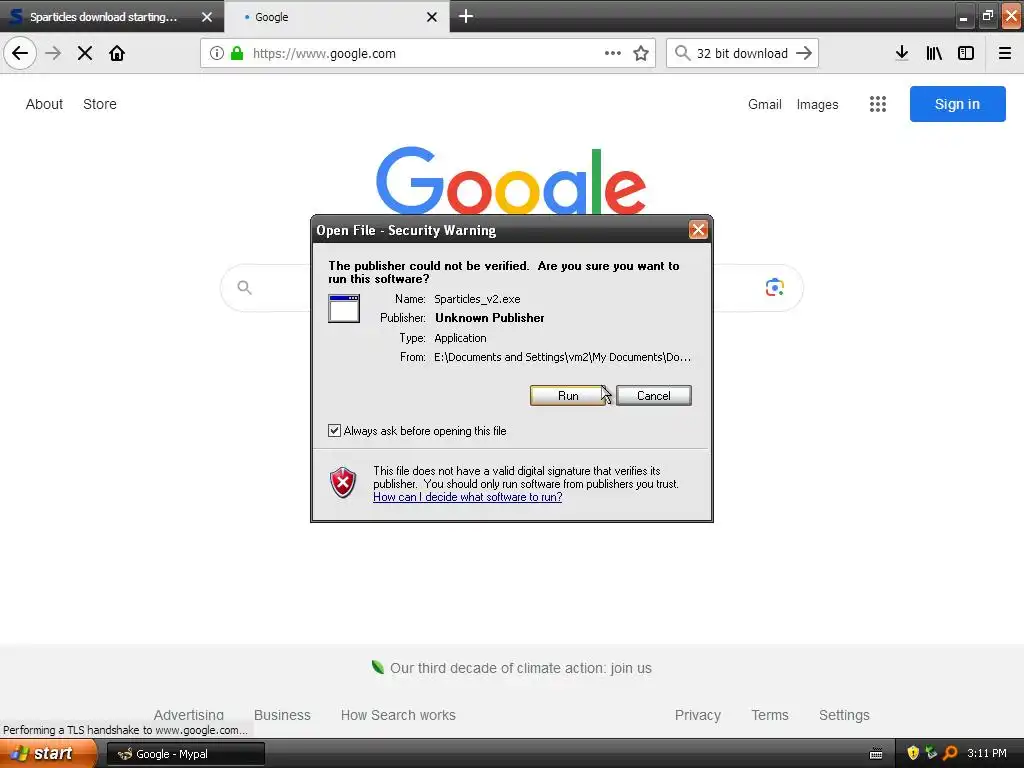Image resolution: width=1024 pixels, height=768 pixels.
Task: Click the 3:11 PM clock
Action: [x=987, y=753]
